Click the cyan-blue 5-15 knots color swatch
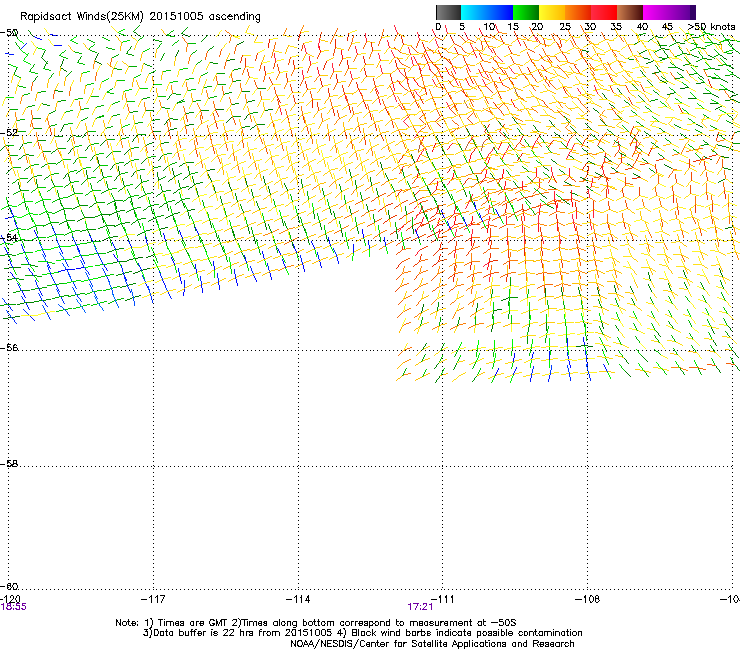Viewport: 740px width, 650px height. (x=487, y=12)
